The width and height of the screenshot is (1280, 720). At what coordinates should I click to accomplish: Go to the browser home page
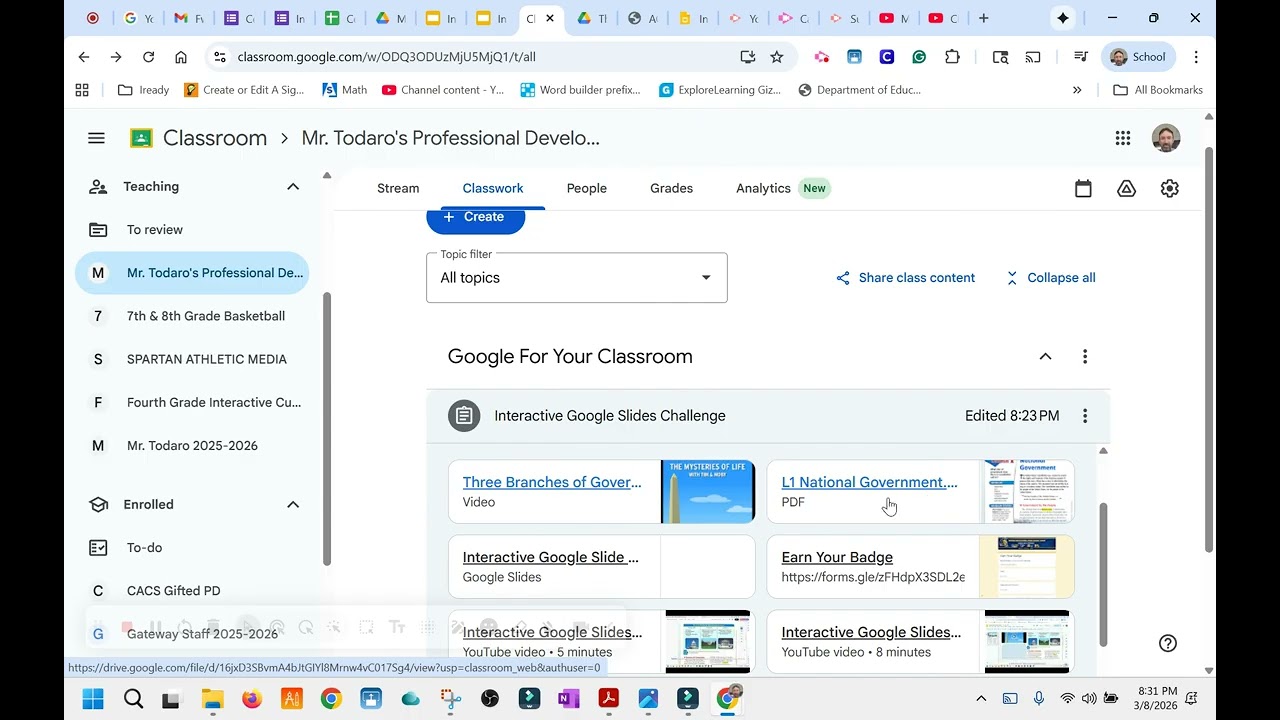pyautogui.click(x=181, y=57)
